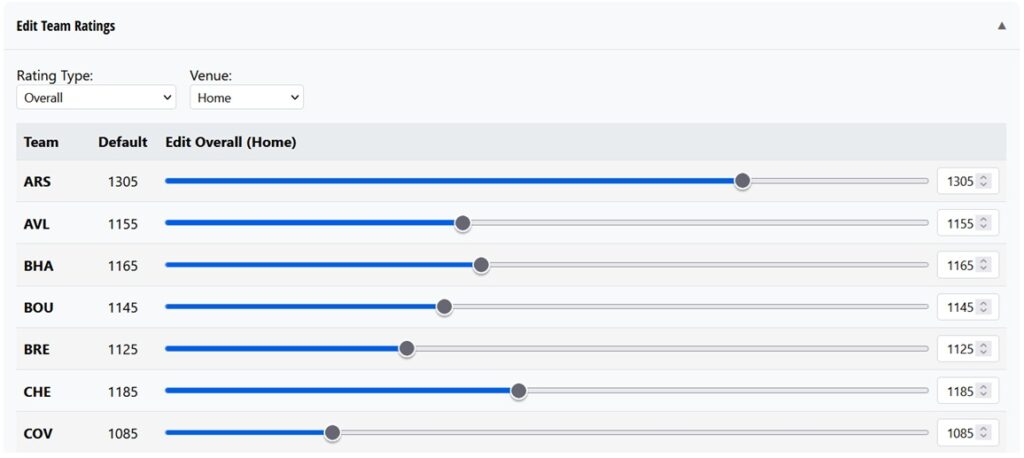Click the COV rating slider handle
This screenshot has width=1024, height=458.
[x=332, y=433]
